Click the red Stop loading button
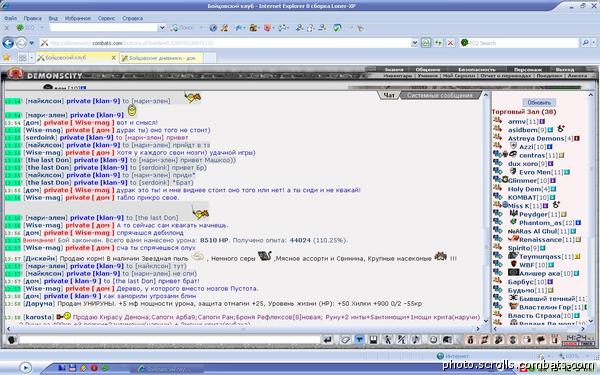 click(450, 43)
